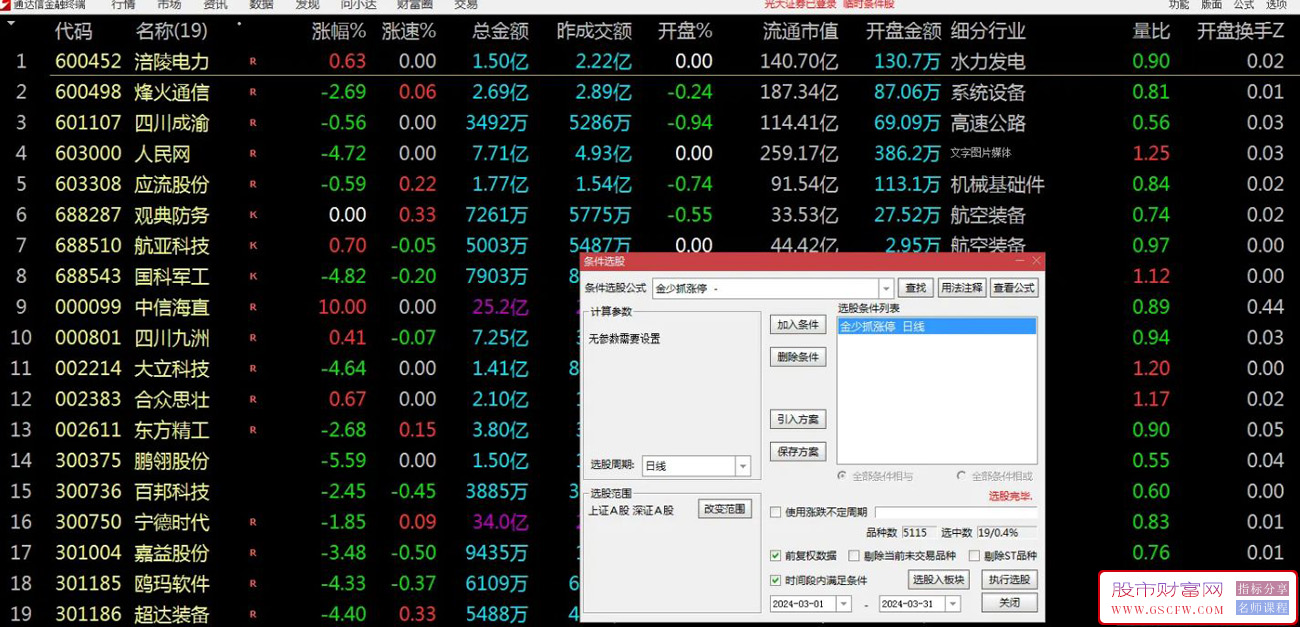Click the 2024-03-01 start date field

(803, 604)
